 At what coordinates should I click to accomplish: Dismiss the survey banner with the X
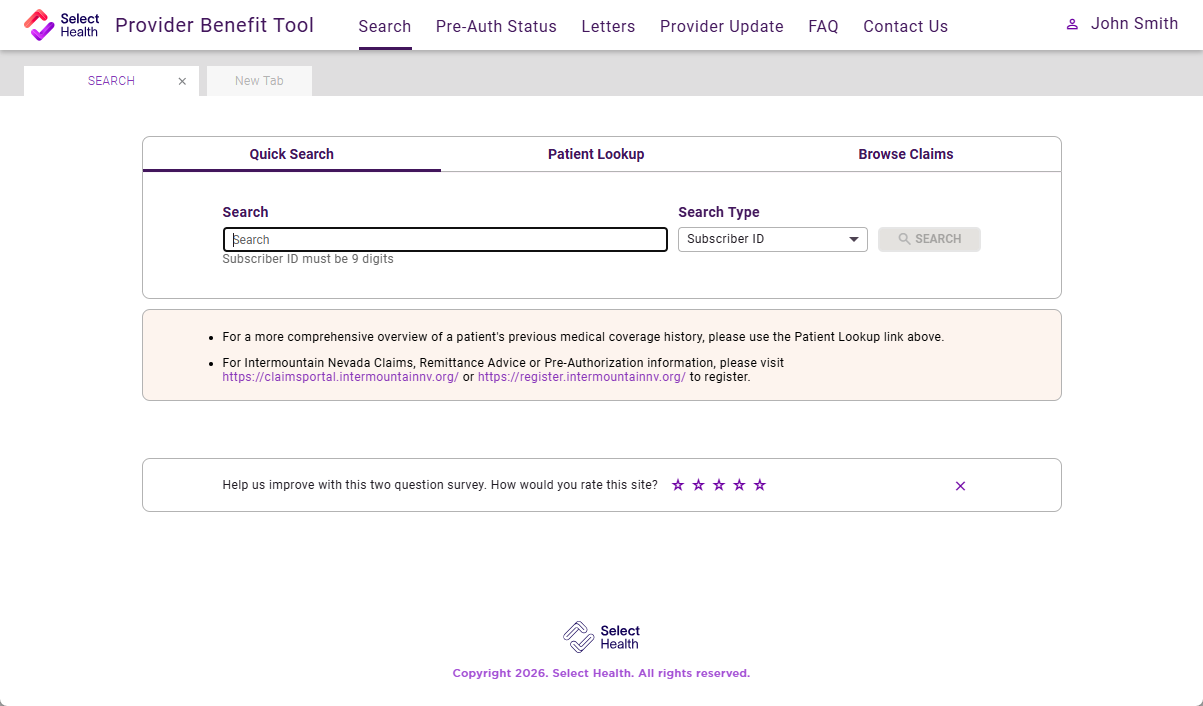click(x=959, y=485)
